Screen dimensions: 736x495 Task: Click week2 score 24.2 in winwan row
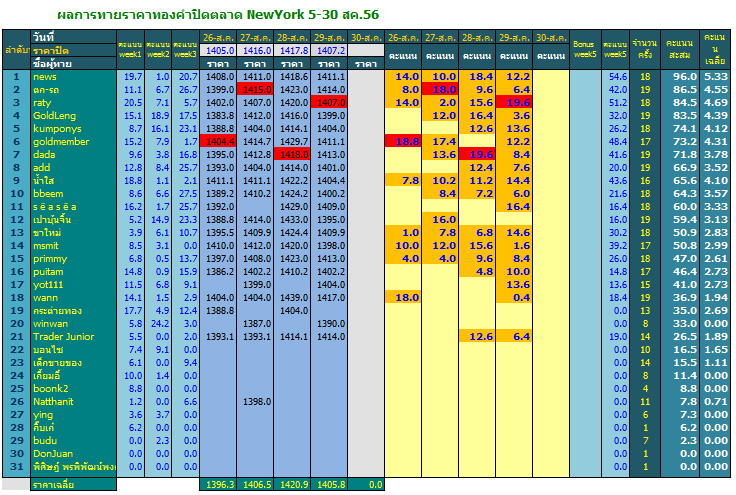158,324
